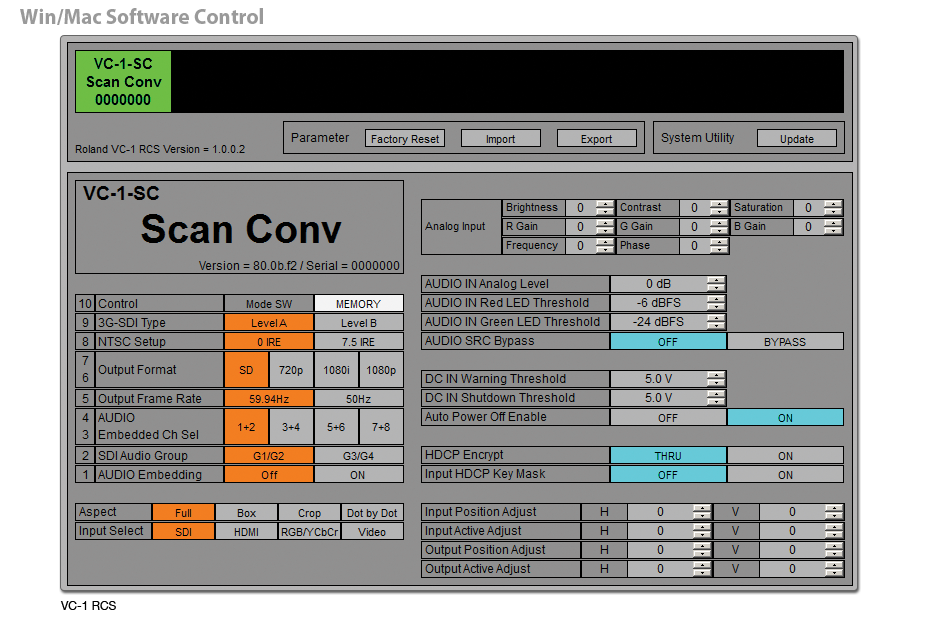Select embedded audio channels 1+2
Screen dimensions: 932x620
tap(246, 427)
